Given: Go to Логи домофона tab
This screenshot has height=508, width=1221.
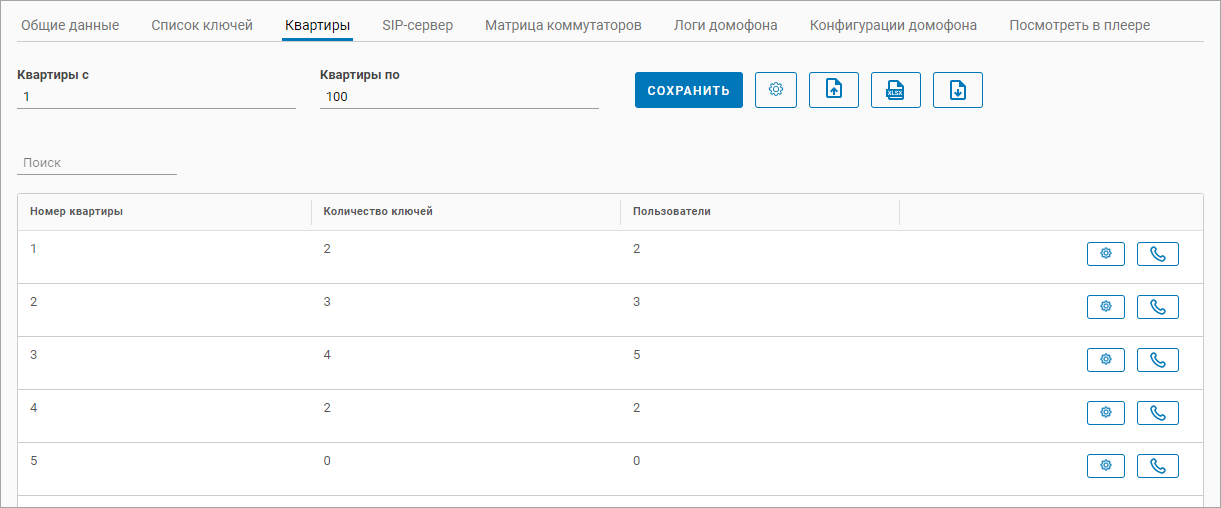Looking at the screenshot, I should coord(725,25).
